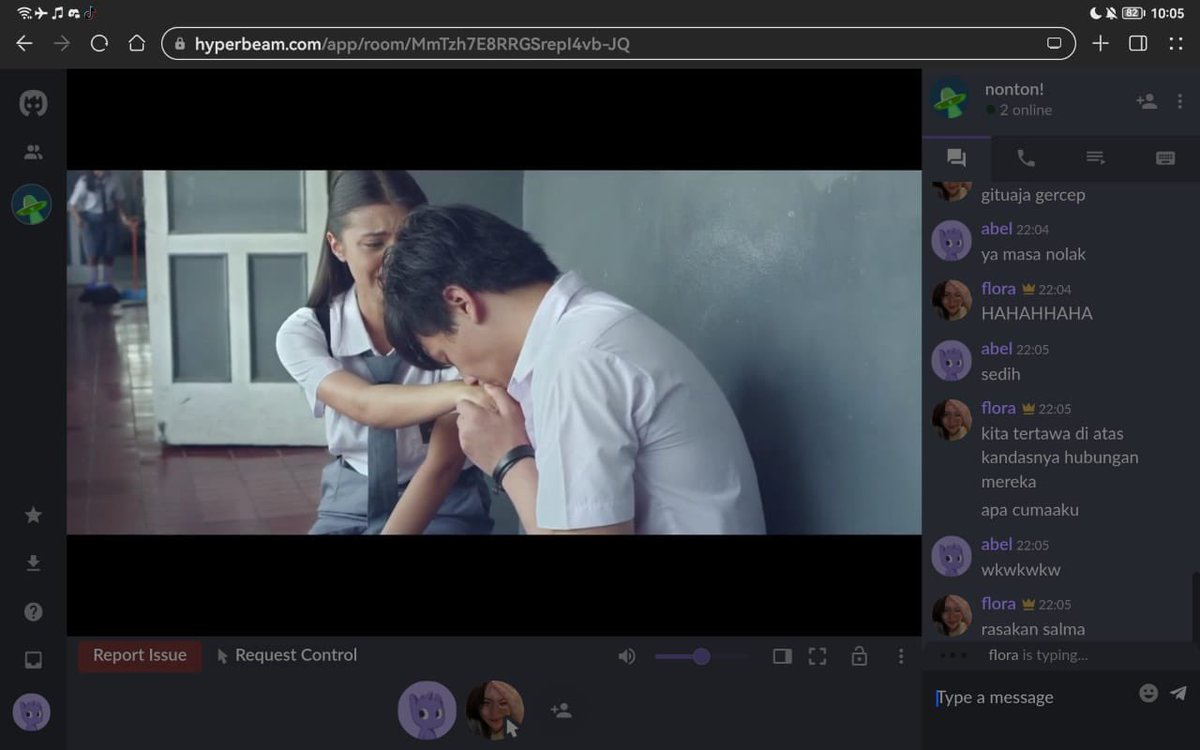1200x750 pixels.
Task: Reload the page
Action: coord(99,44)
